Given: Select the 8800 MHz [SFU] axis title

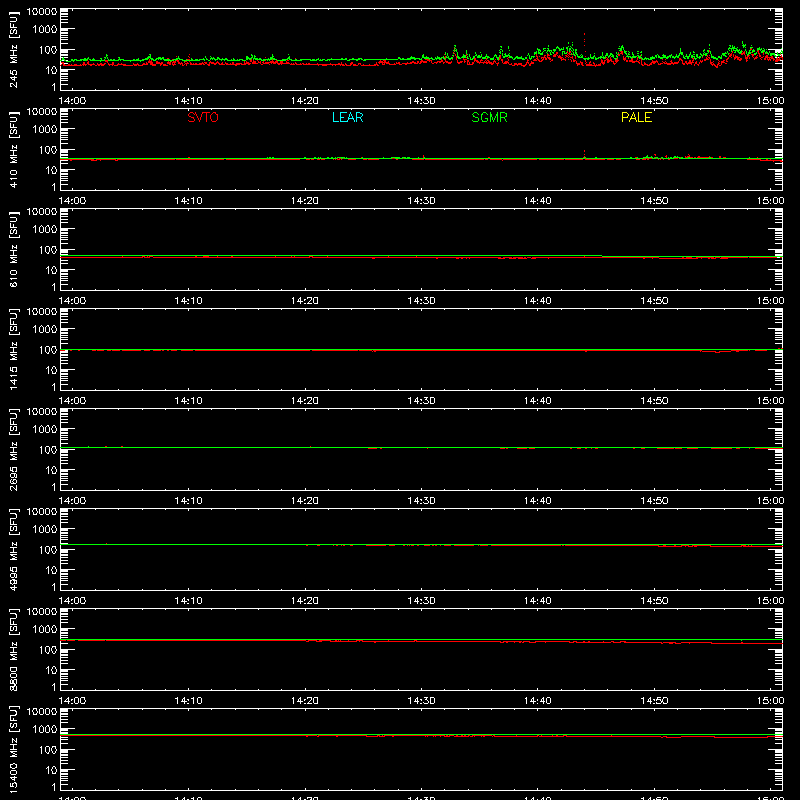Looking at the screenshot, I should pos(14,650).
